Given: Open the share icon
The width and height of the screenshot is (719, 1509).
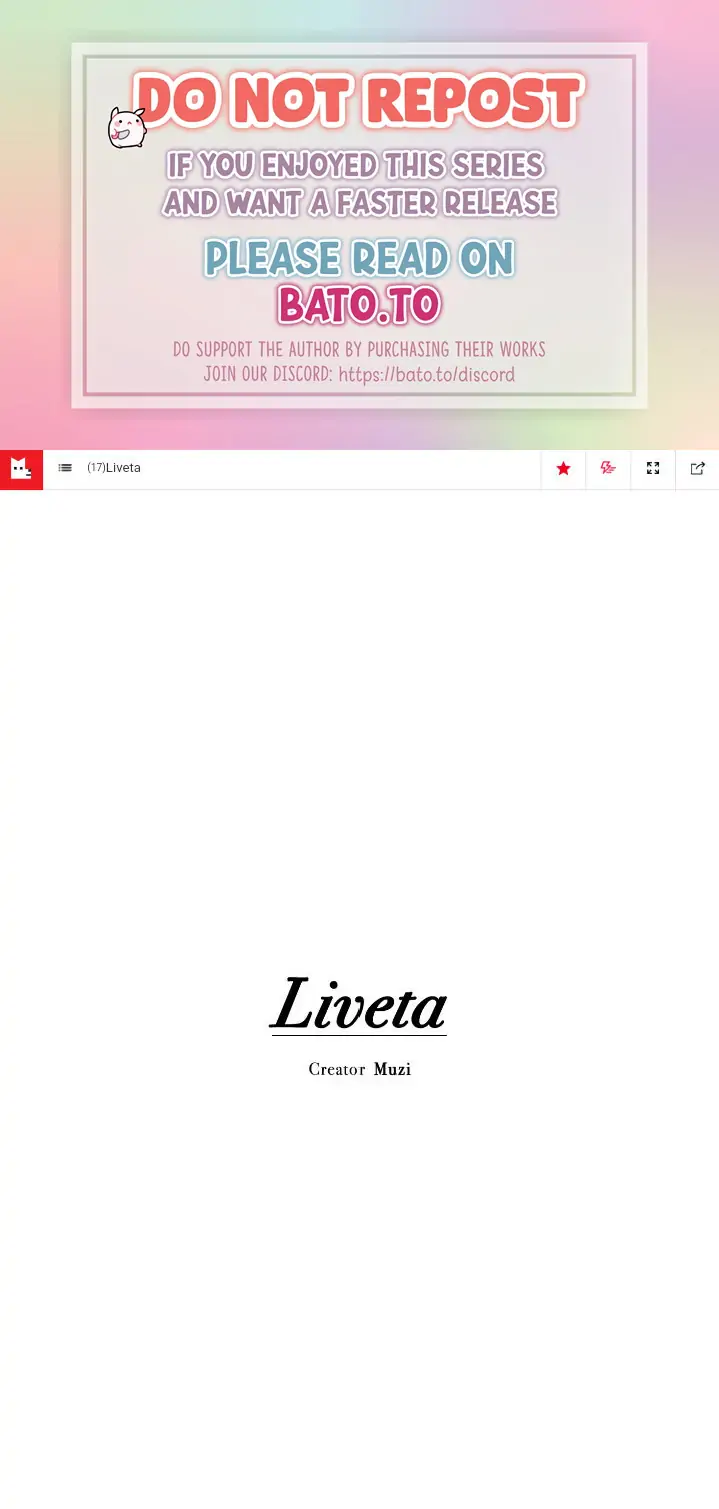Looking at the screenshot, I should tap(698, 468).
